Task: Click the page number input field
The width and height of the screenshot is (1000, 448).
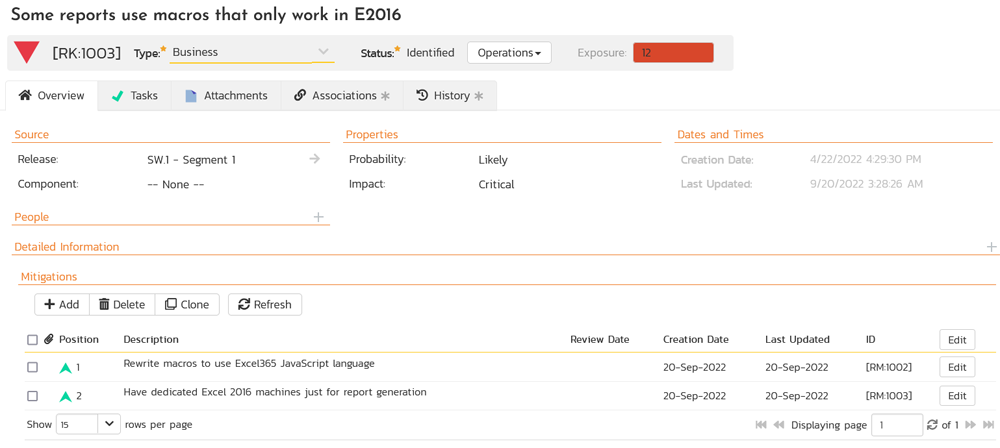Action: pos(897,425)
